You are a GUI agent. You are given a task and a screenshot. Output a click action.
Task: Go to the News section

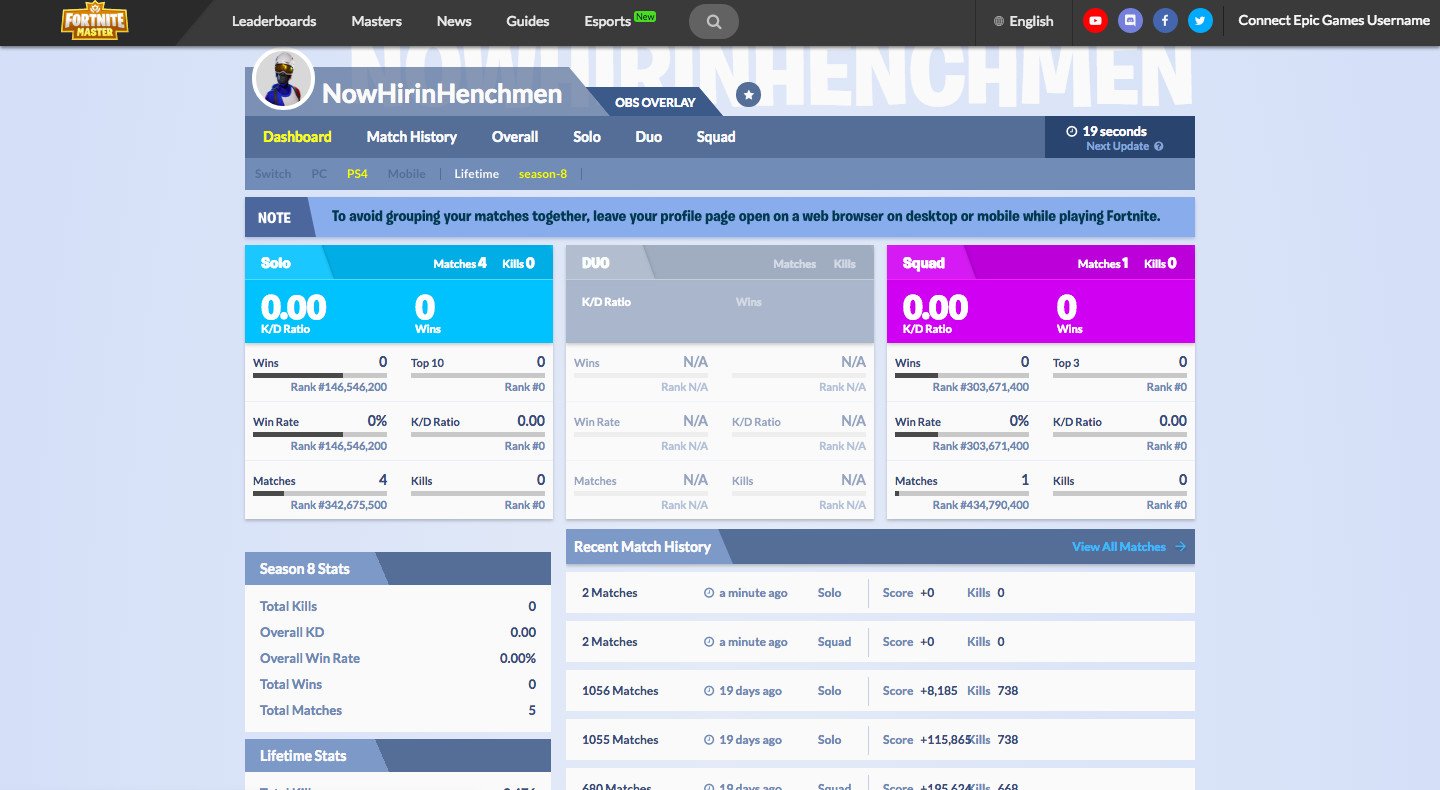coord(454,21)
